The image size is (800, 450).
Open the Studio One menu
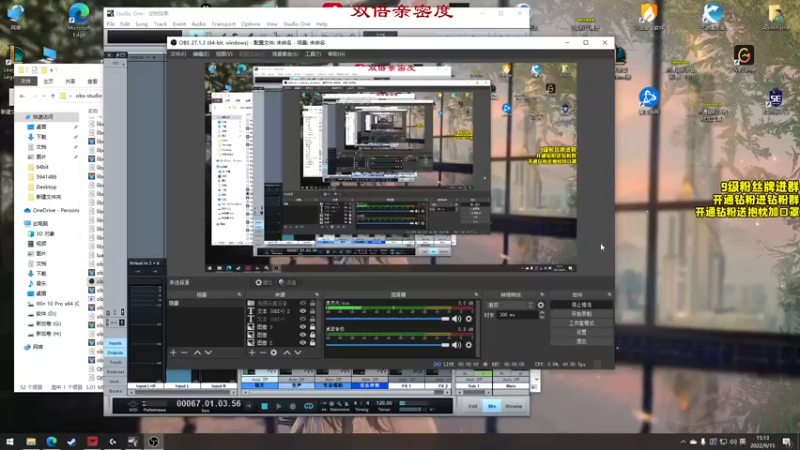click(x=296, y=24)
